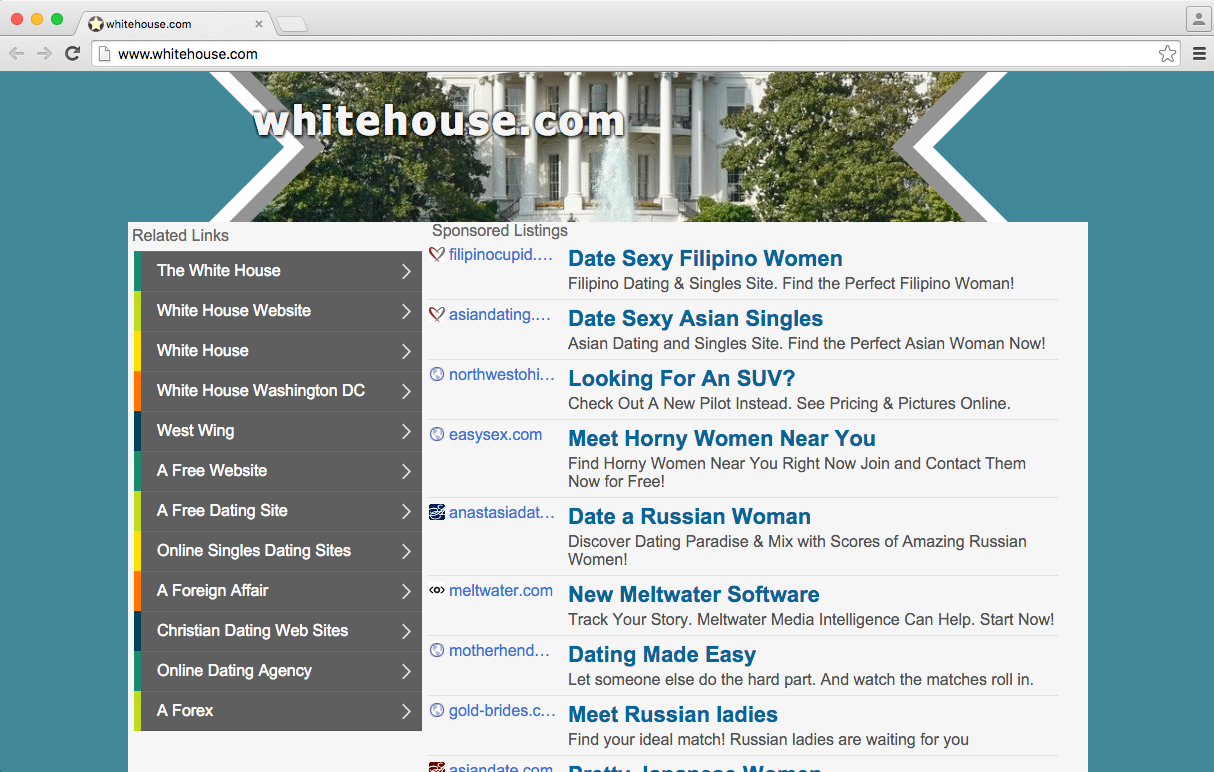Visit the anastasiadat domain link
The image size is (1214, 772).
pyautogui.click(x=502, y=513)
